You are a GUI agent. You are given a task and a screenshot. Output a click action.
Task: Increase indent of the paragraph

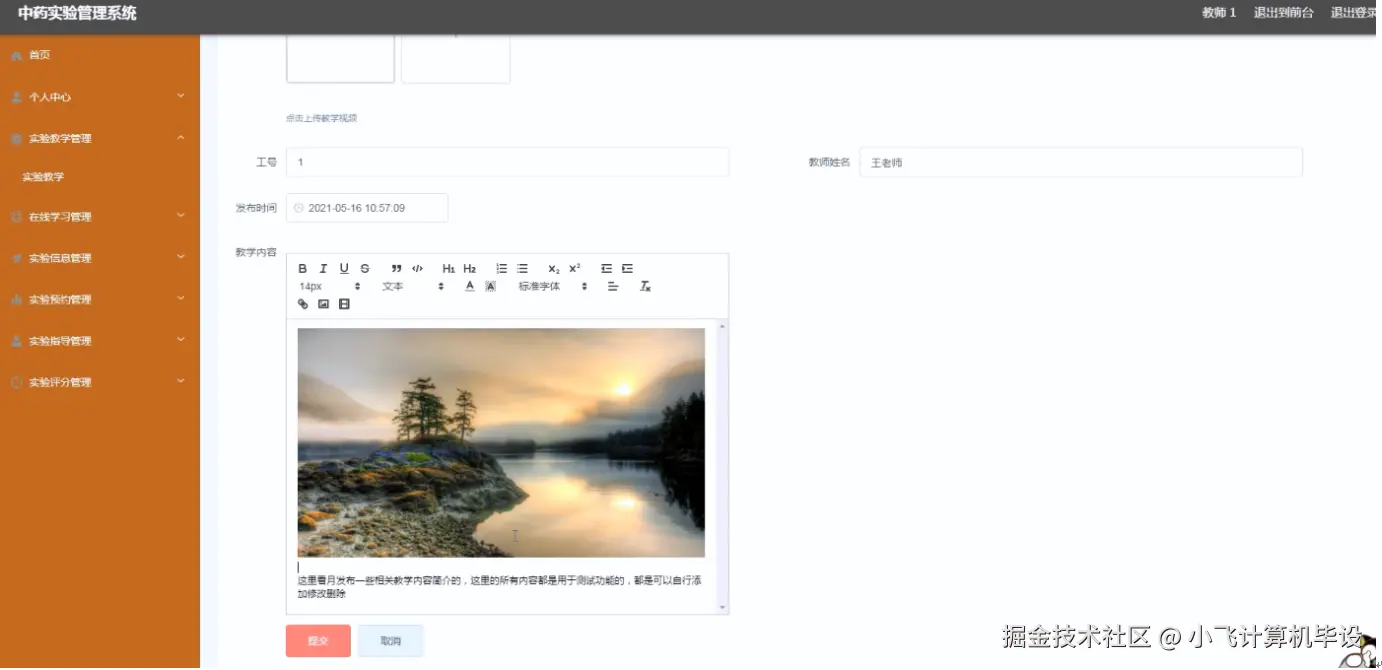tap(627, 269)
